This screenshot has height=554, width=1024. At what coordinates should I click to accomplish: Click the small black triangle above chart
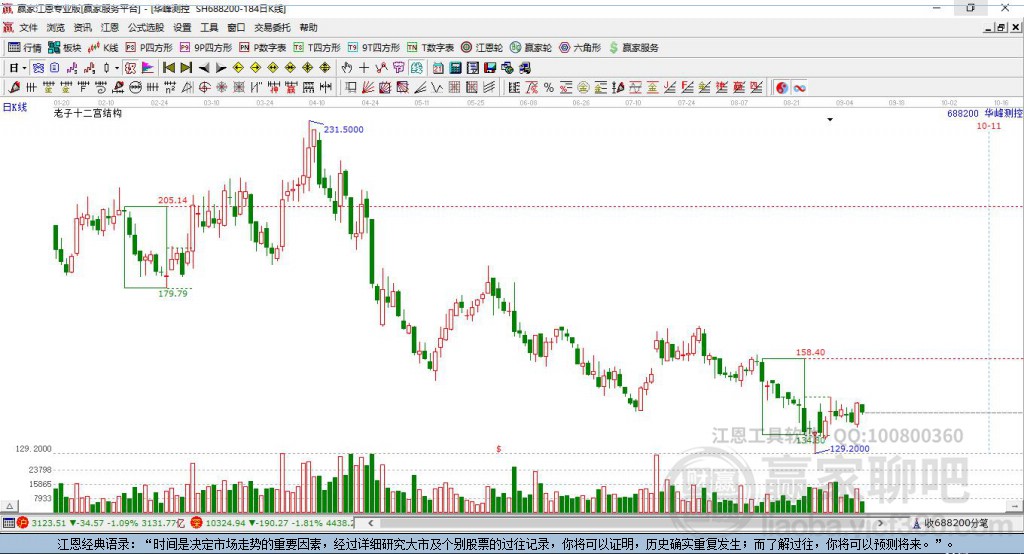(830, 120)
